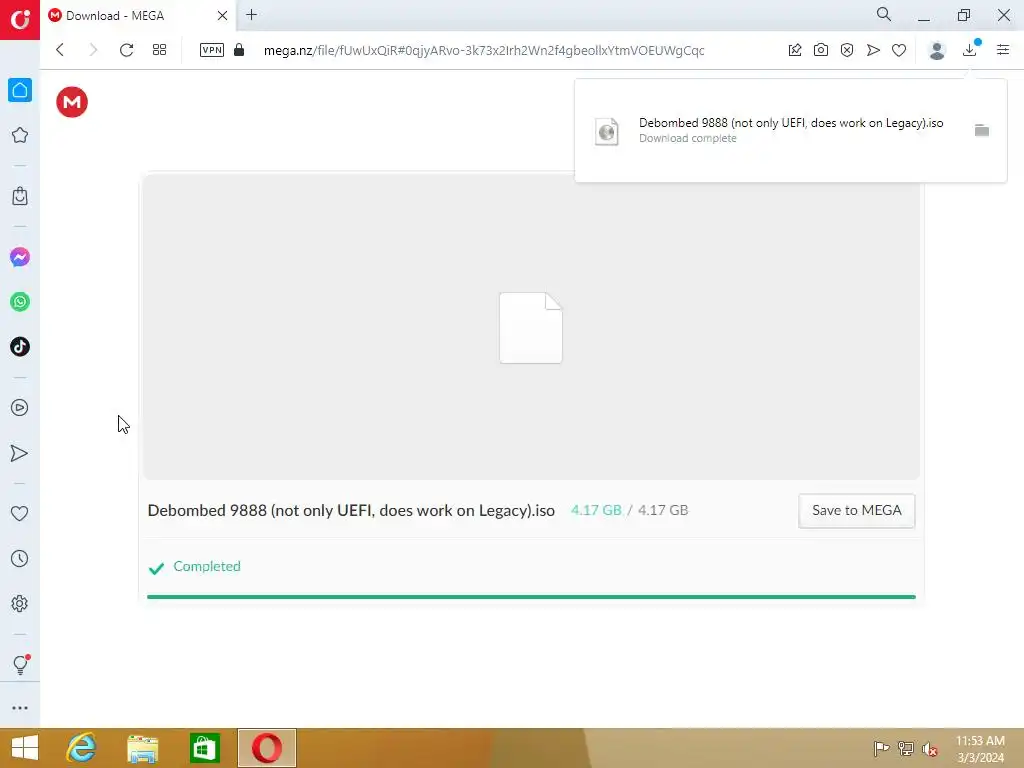Launch Internet Explorer from the taskbar

[81, 748]
